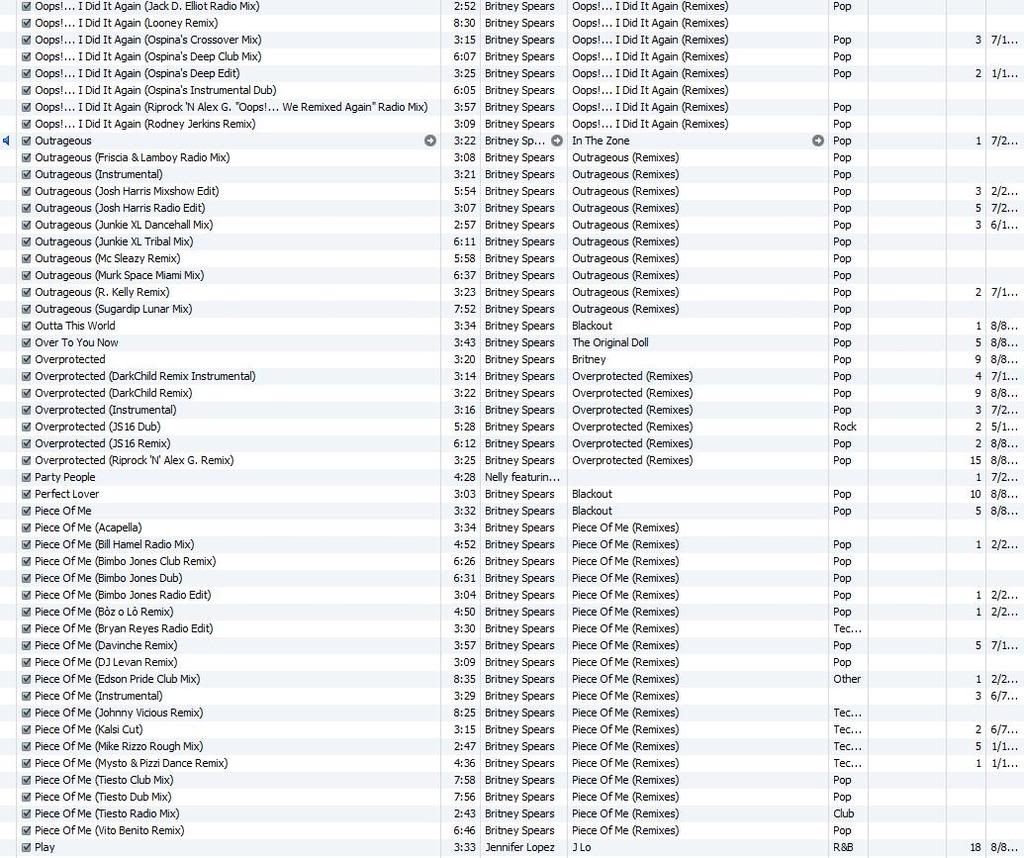Select Oops!... I Did It Again (Looney Remix)
This screenshot has width=1024, height=858.
point(126,23)
